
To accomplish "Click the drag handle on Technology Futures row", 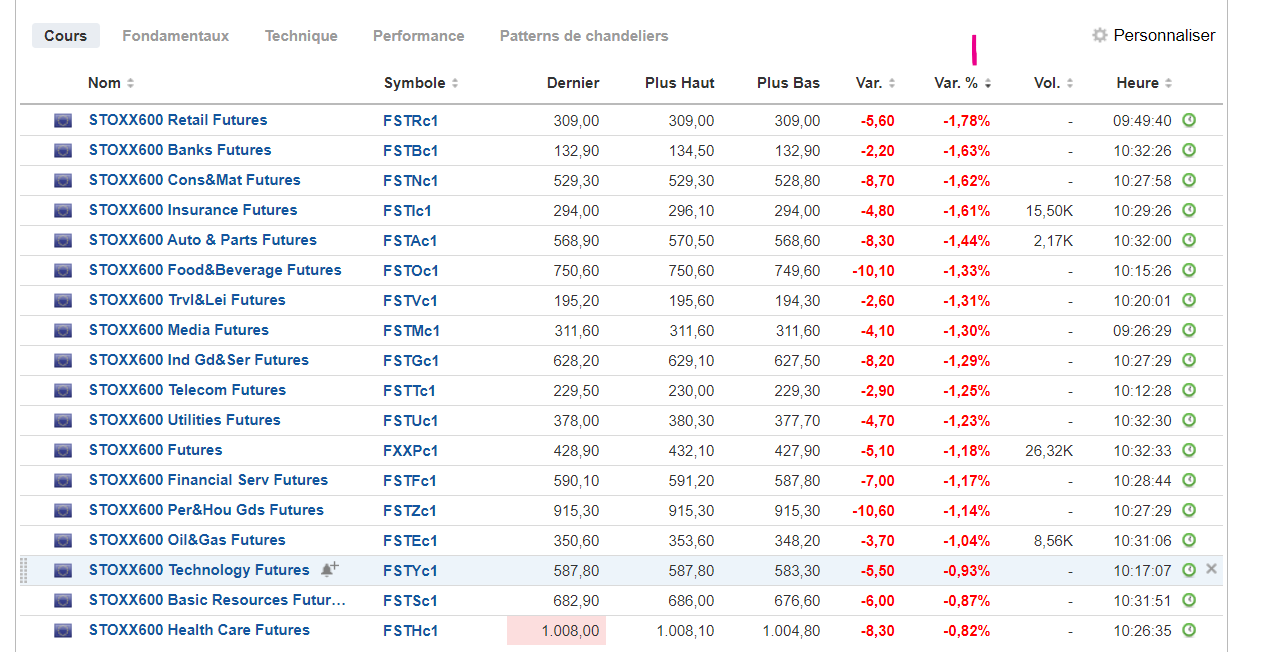I will click(x=25, y=571).
